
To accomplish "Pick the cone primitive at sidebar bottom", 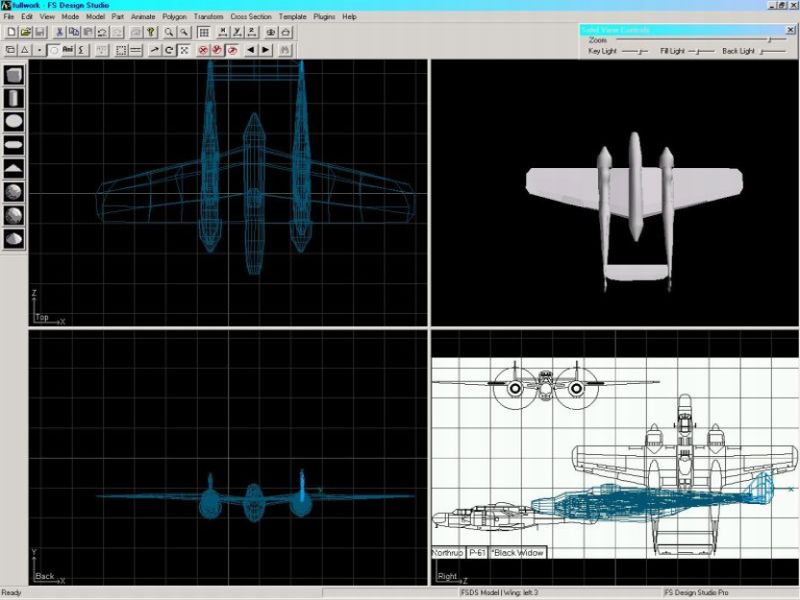I will [14, 238].
